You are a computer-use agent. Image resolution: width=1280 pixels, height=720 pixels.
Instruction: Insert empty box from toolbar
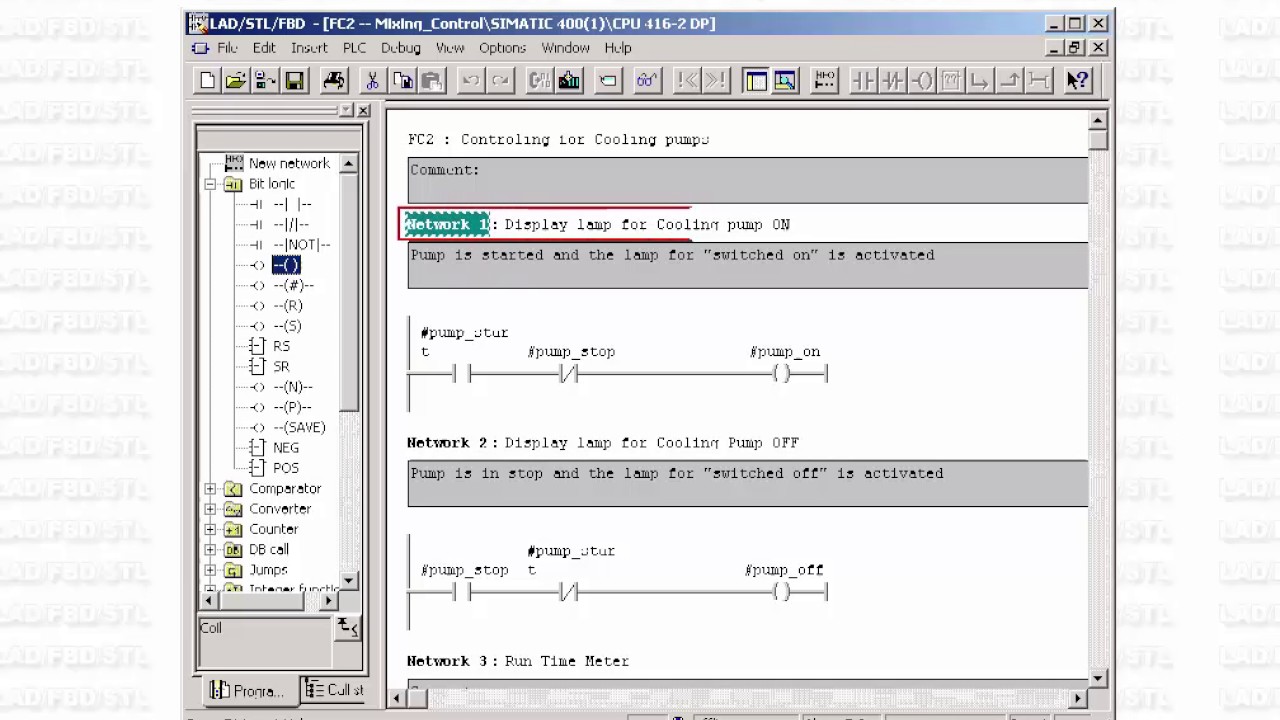point(951,81)
